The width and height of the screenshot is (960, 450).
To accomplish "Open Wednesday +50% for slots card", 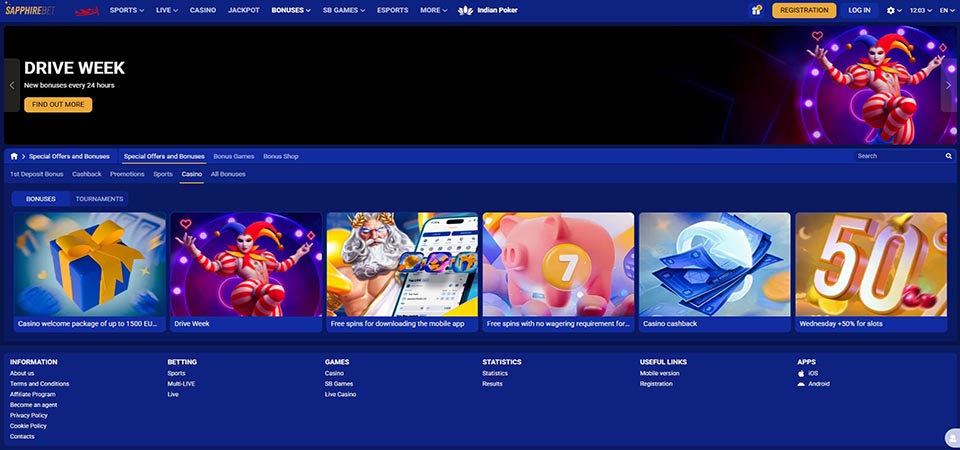I will coord(871,272).
